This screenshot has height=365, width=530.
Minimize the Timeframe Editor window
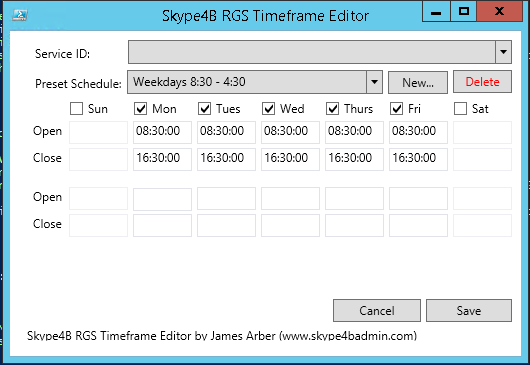click(436, 11)
